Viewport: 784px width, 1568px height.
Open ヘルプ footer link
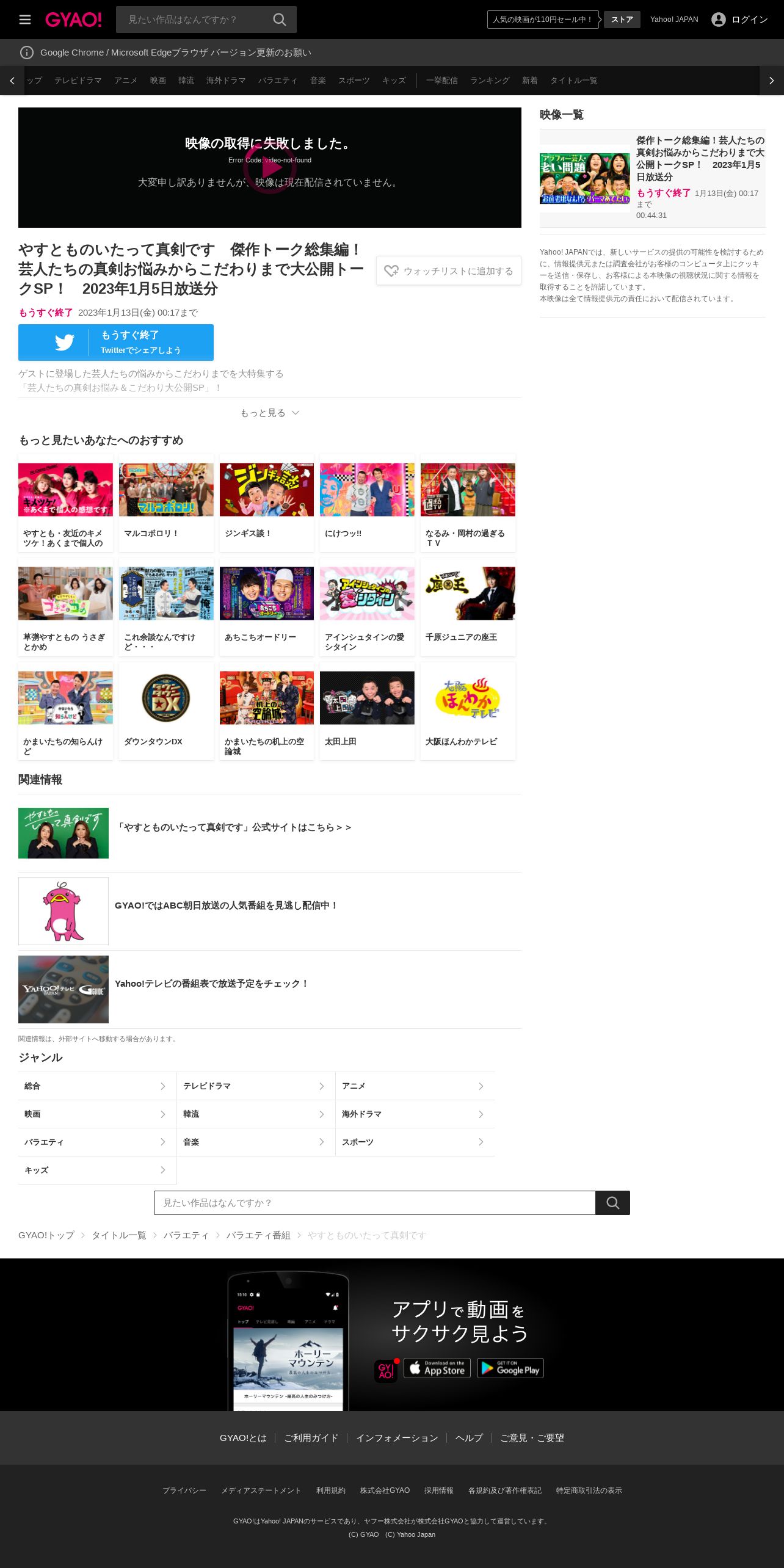click(x=469, y=1438)
